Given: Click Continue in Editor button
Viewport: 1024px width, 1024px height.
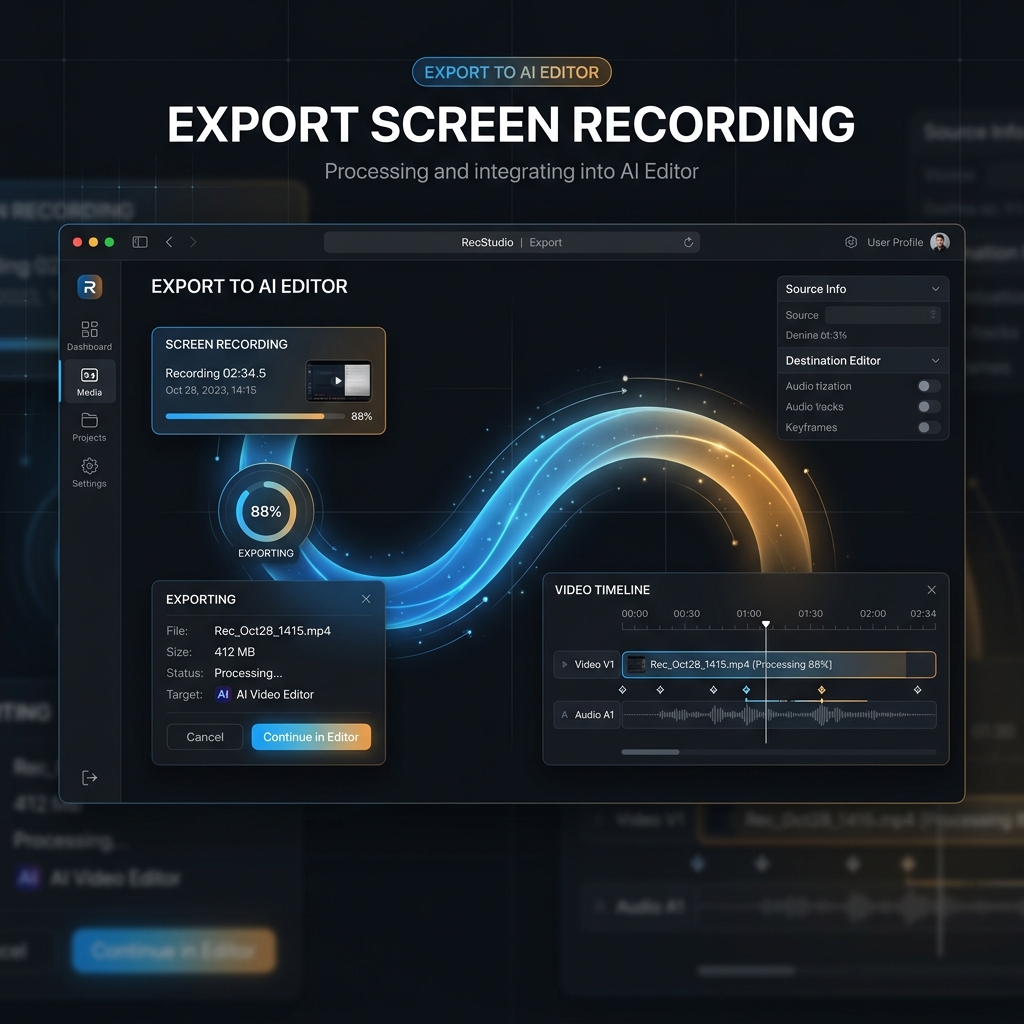Looking at the screenshot, I should pos(311,737).
